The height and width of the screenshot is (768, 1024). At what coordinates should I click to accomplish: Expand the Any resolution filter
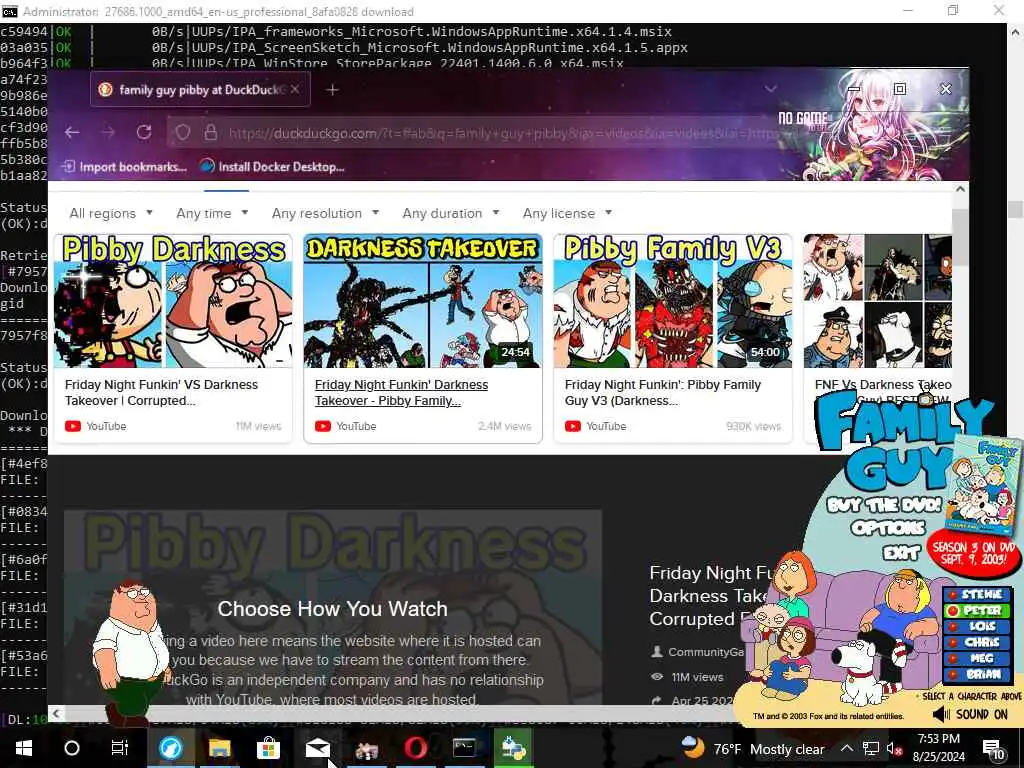point(325,213)
